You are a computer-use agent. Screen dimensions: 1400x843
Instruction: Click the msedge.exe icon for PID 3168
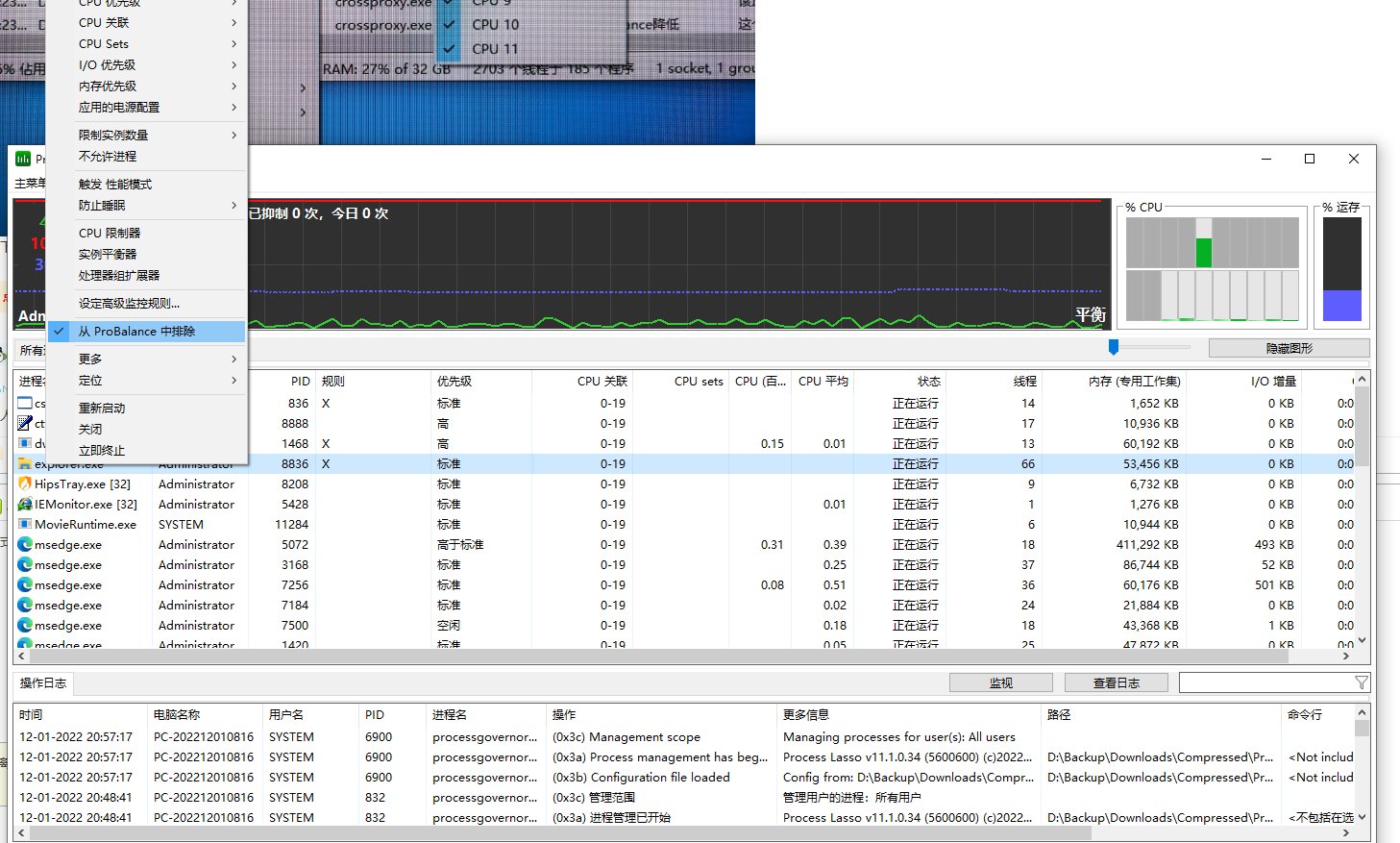[25, 564]
